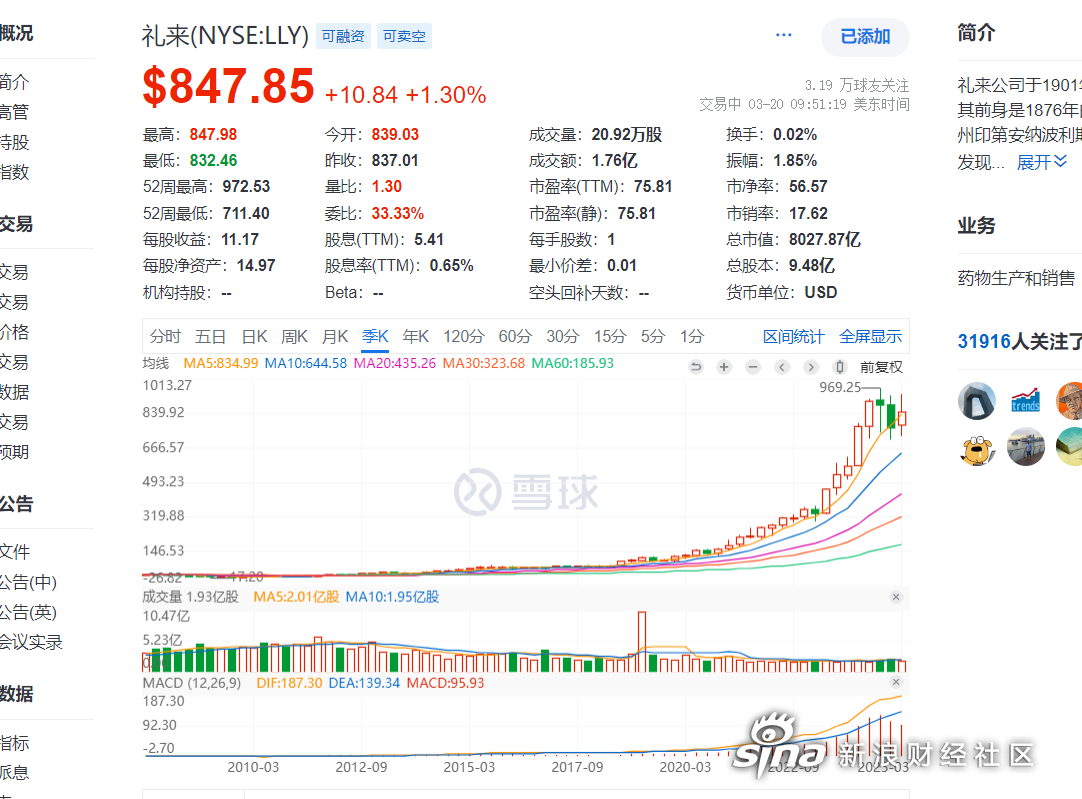
Task: Click the 31916人关注 followers heading
Action: tap(1020, 341)
